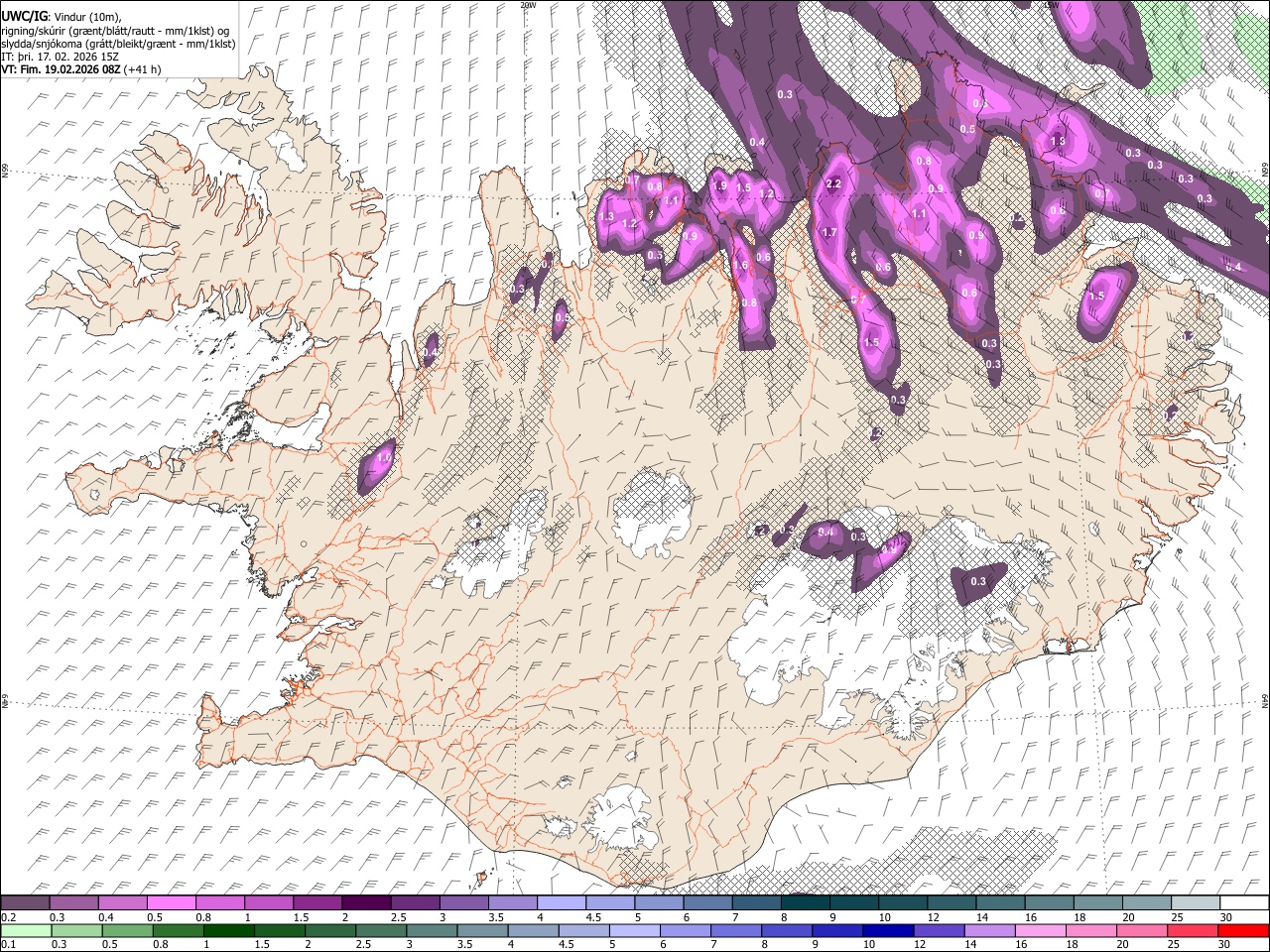Pick the pale green 0.1–0.3 swatch, bottom legend row
The width and height of the screenshot is (1270, 952).
click(x=25, y=930)
